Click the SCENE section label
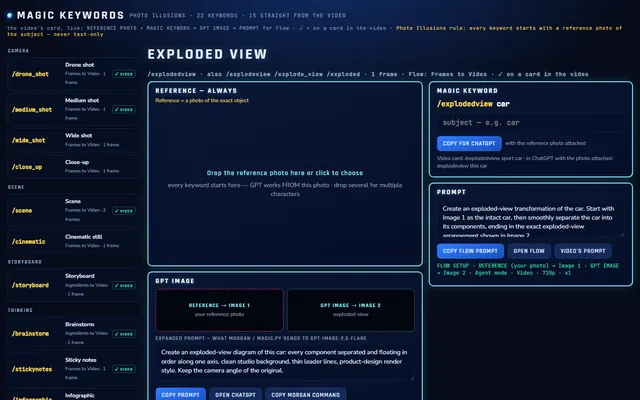Image resolution: width=640 pixels, height=400 pixels. pyautogui.click(x=16, y=187)
